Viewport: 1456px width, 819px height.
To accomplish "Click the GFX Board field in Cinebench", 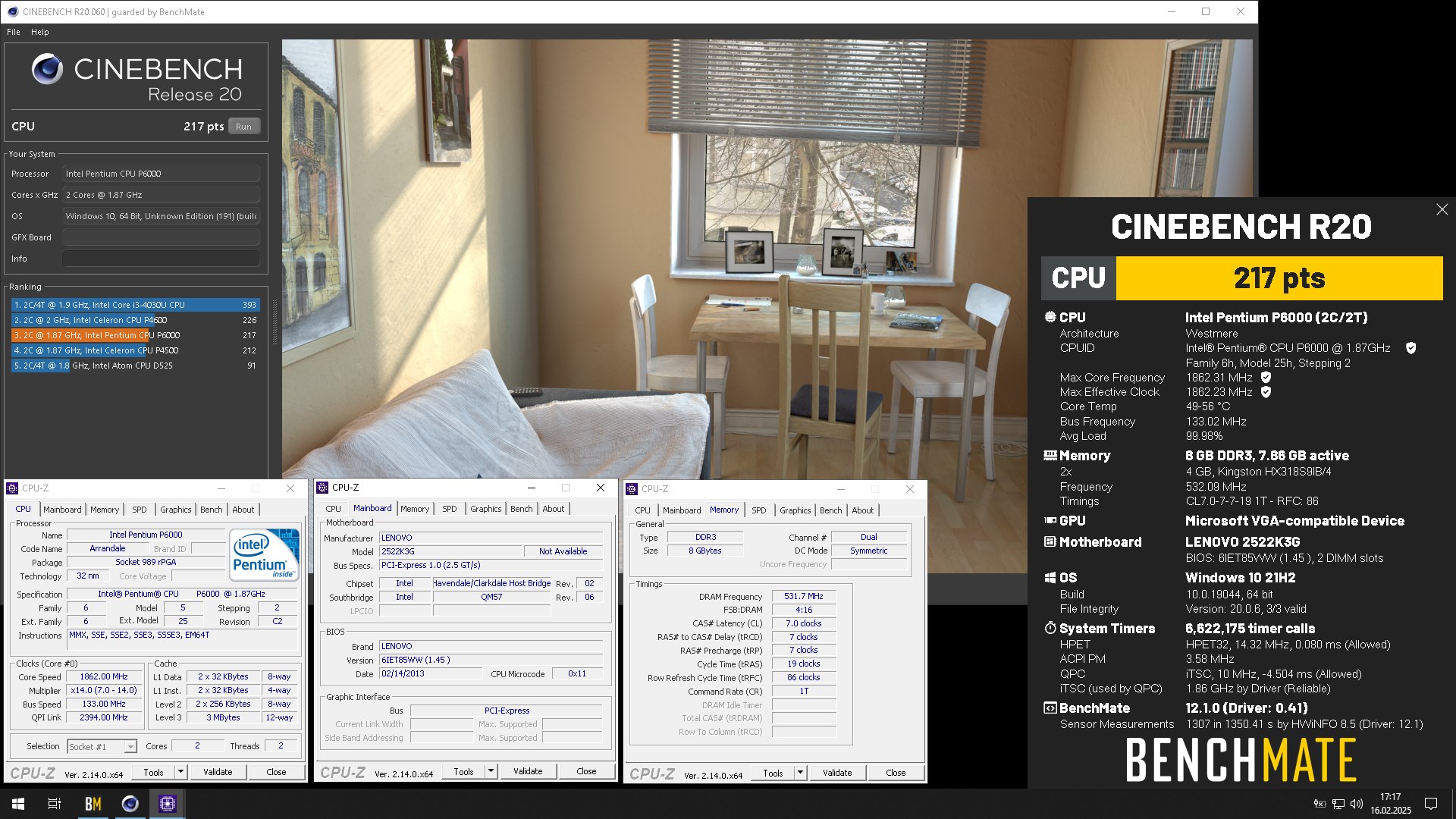I will [x=161, y=237].
